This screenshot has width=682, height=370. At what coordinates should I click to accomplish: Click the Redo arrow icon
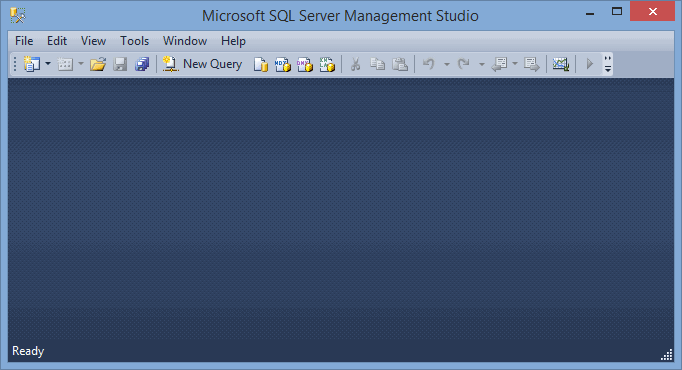tap(464, 64)
